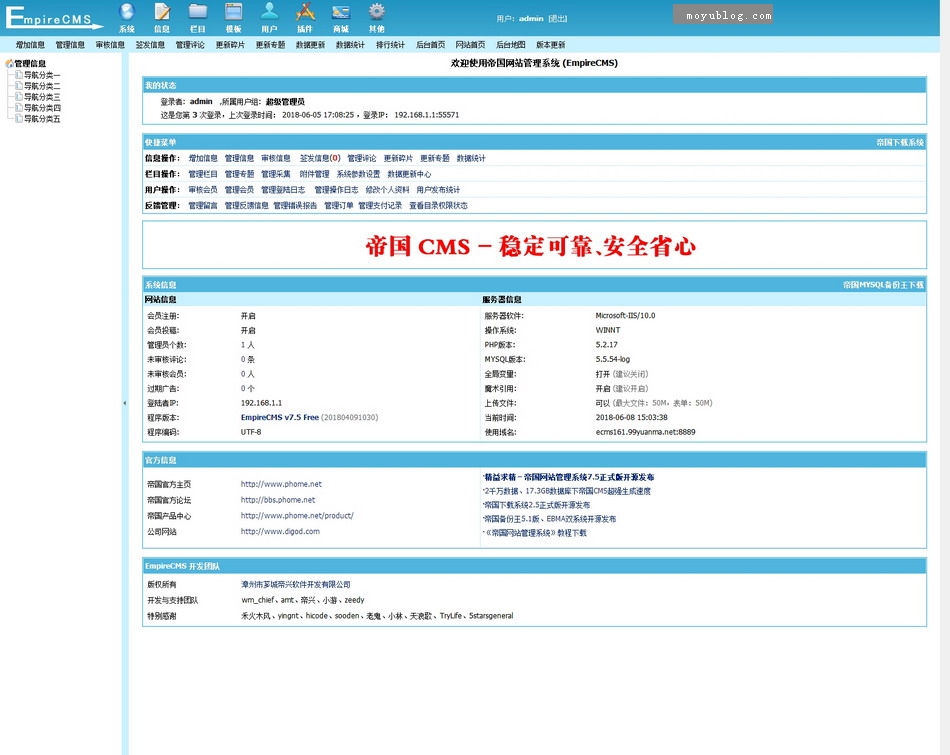The height and width of the screenshot is (755, 950).
Task: Open the 信息 (Info) notepad icon menu
Action: point(162,18)
